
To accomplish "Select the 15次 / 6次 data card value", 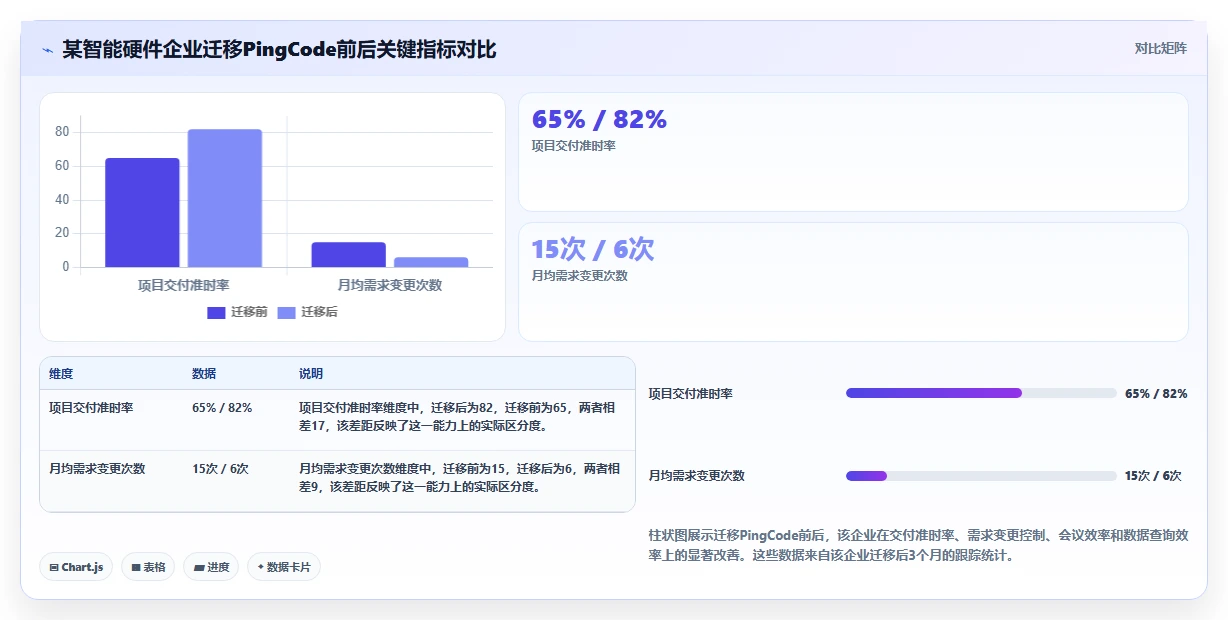I will coord(593,249).
